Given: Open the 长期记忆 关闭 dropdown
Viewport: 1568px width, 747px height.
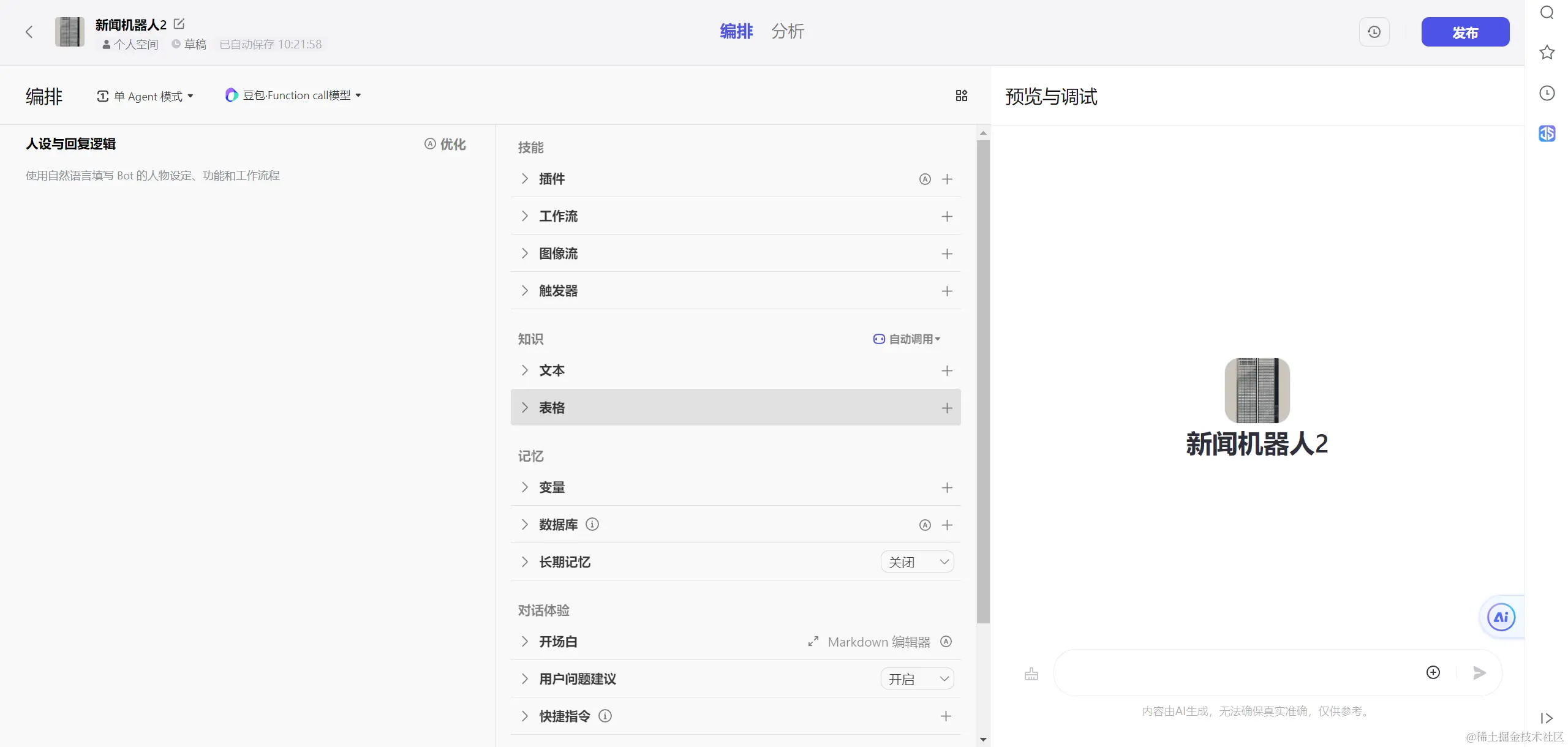Looking at the screenshot, I should [x=917, y=561].
